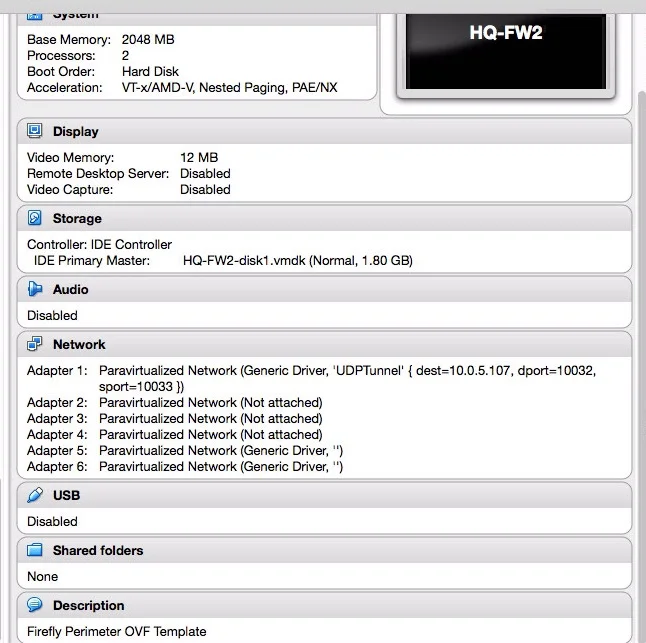Screen dimensions: 646x643
Task: Click the USB Disabled status text
Action: 52,521
